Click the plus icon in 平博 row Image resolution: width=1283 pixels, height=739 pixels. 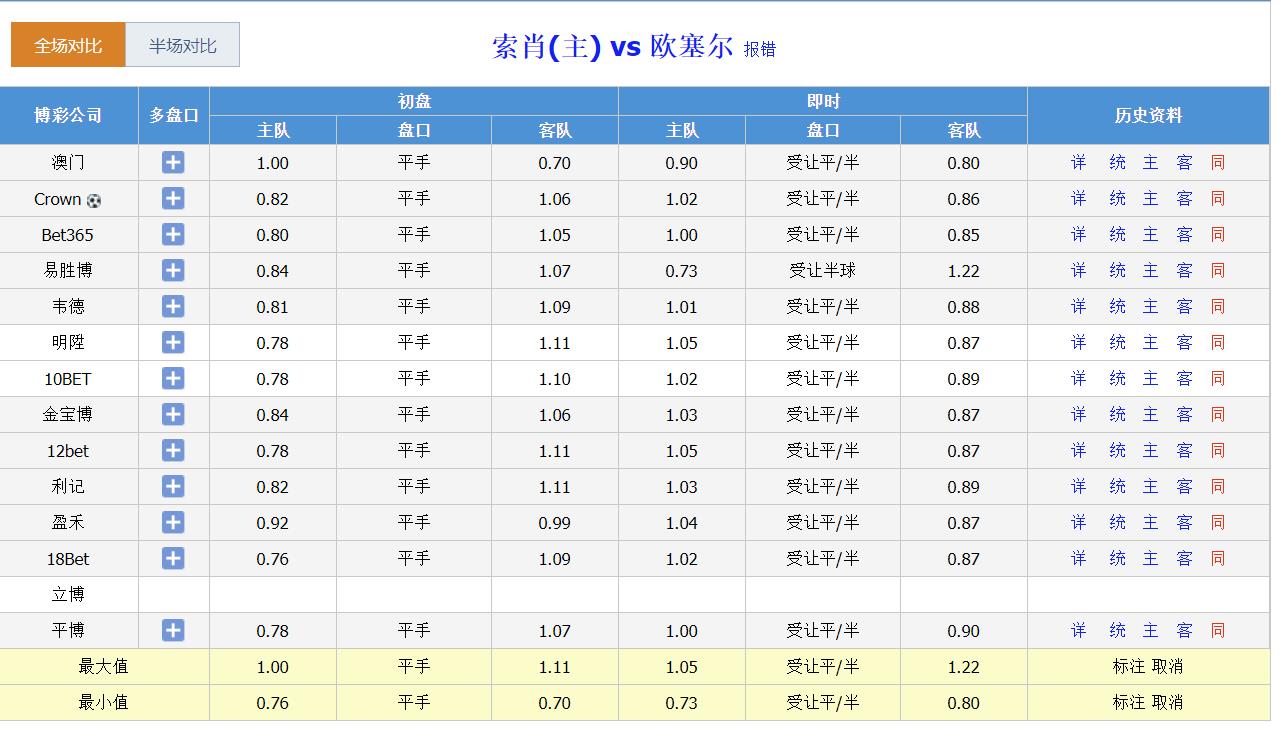coord(173,631)
